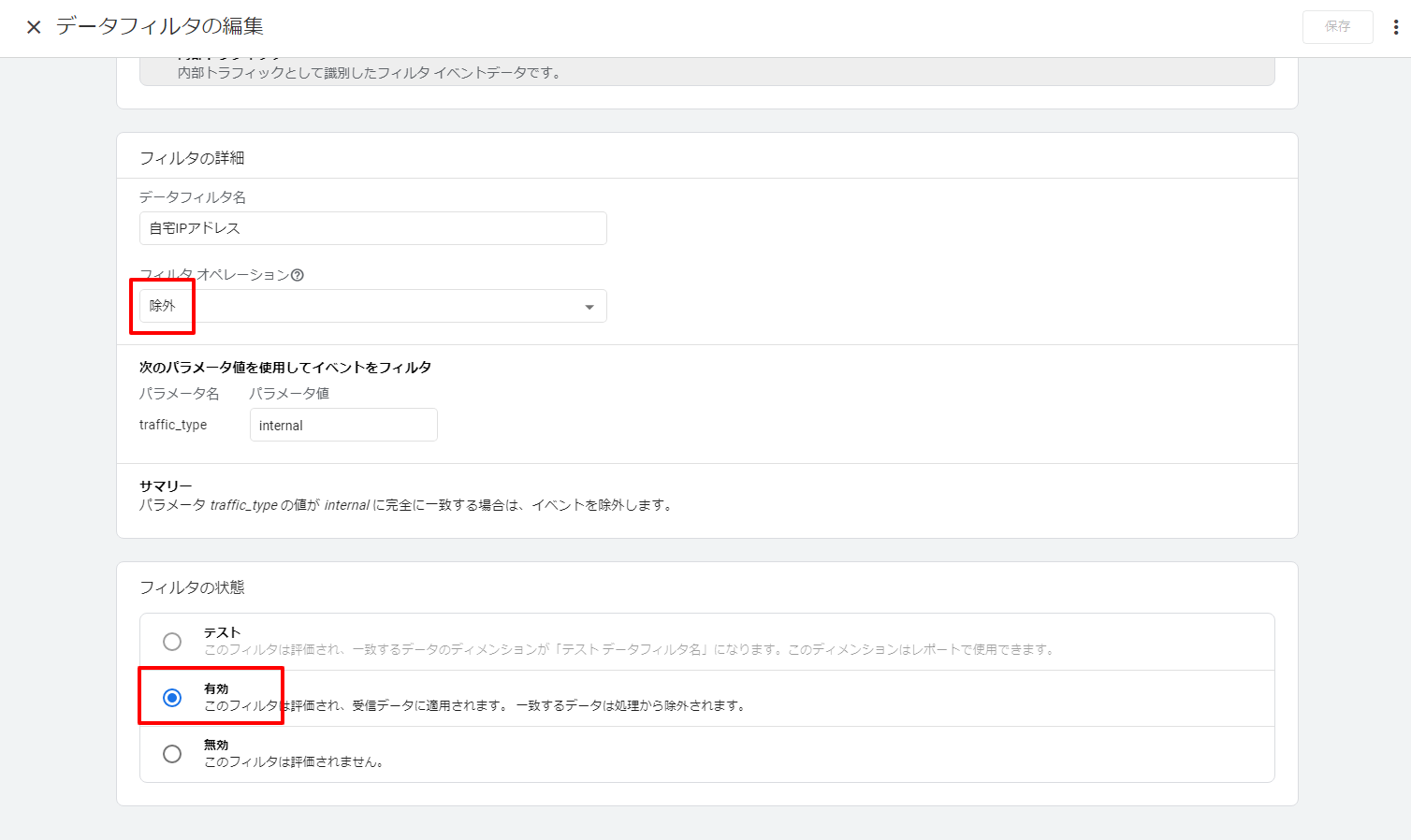This screenshot has height=840, width=1411.
Task: Click the traffic_type parameter name
Action: pos(173,425)
